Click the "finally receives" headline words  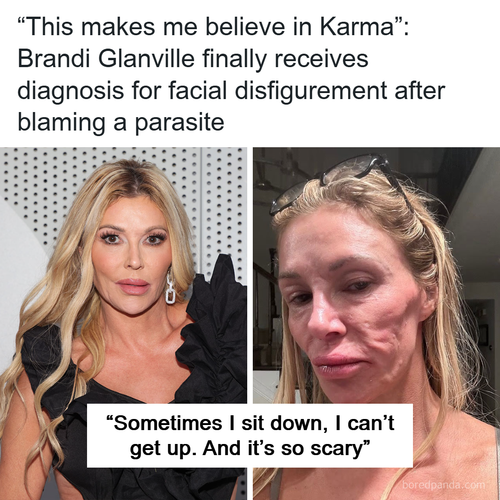pos(285,59)
